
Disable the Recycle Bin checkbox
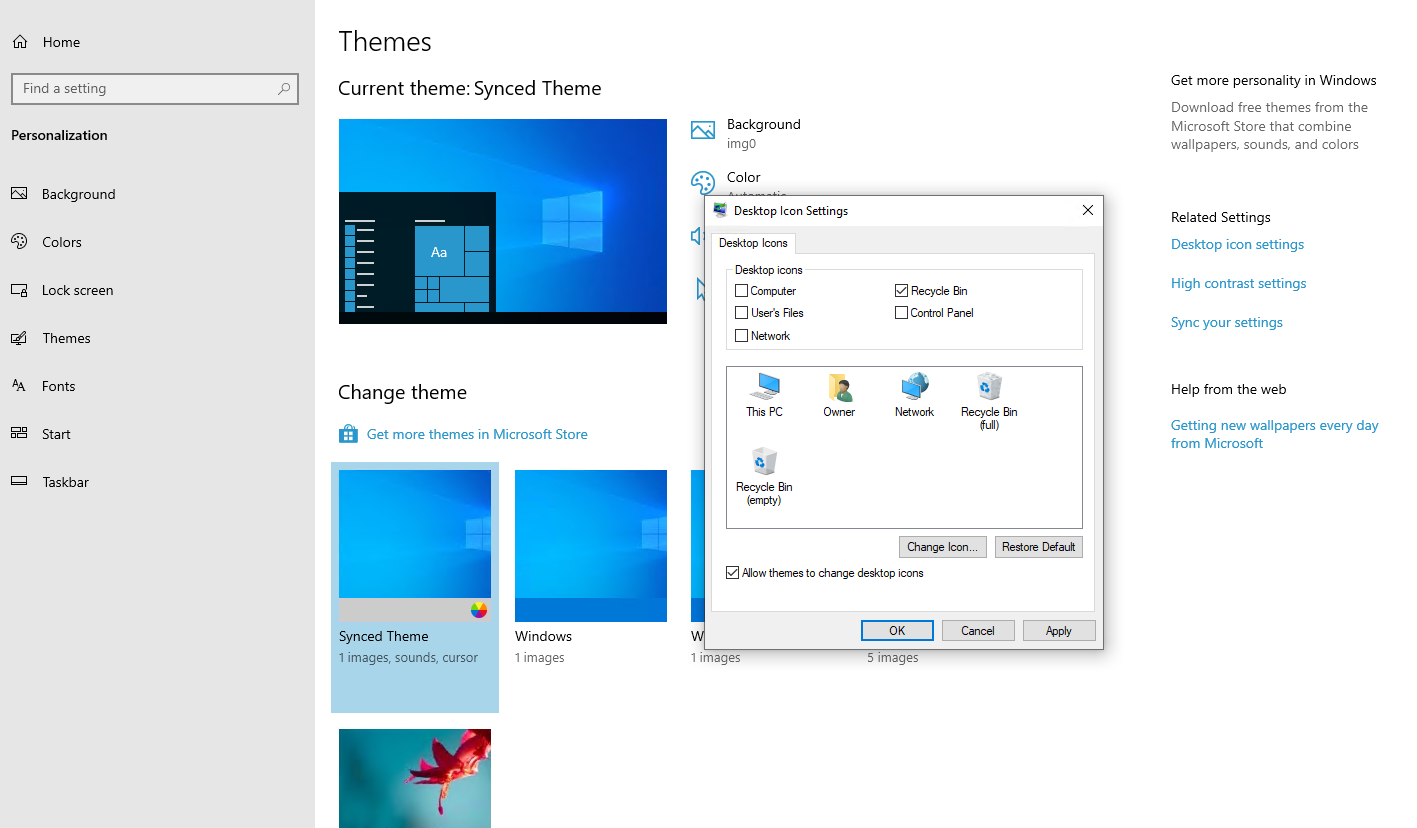(x=901, y=290)
